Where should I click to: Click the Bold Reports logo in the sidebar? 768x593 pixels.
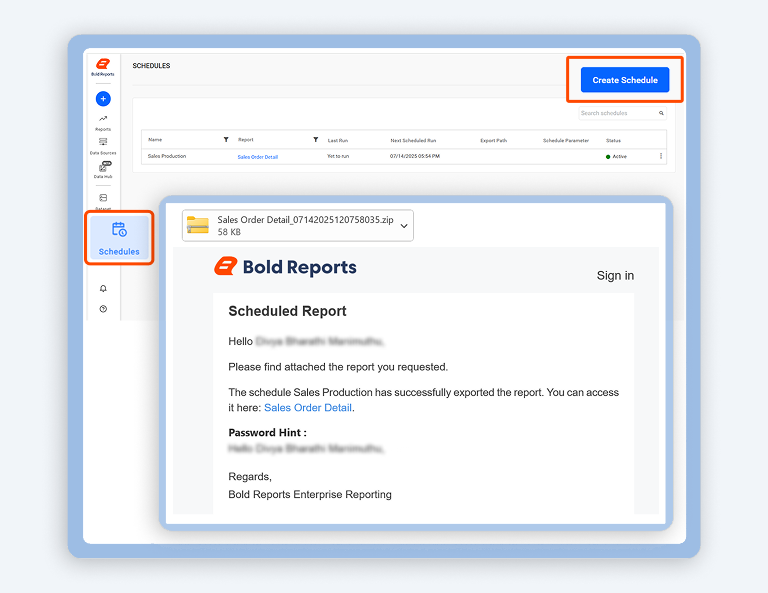pyautogui.click(x=103, y=67)
